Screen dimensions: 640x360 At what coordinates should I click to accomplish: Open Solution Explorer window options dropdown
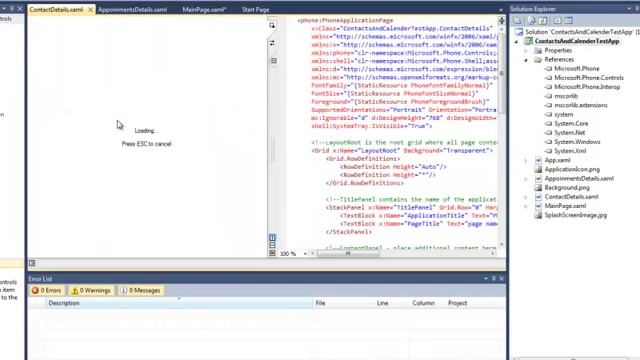629,9
